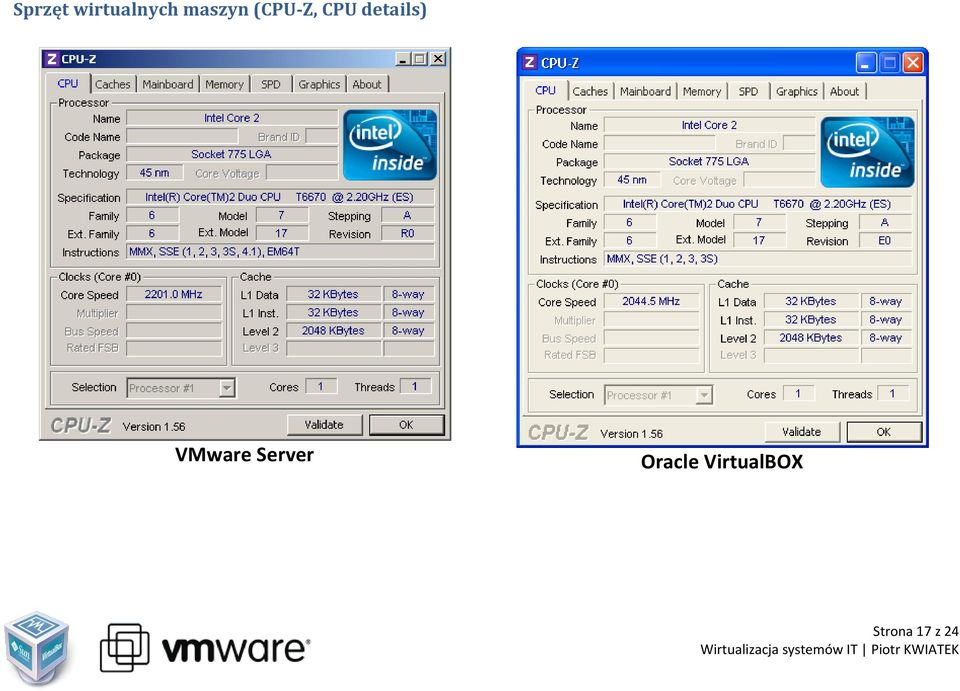Click OK button in VMware window

pos(407,425)
